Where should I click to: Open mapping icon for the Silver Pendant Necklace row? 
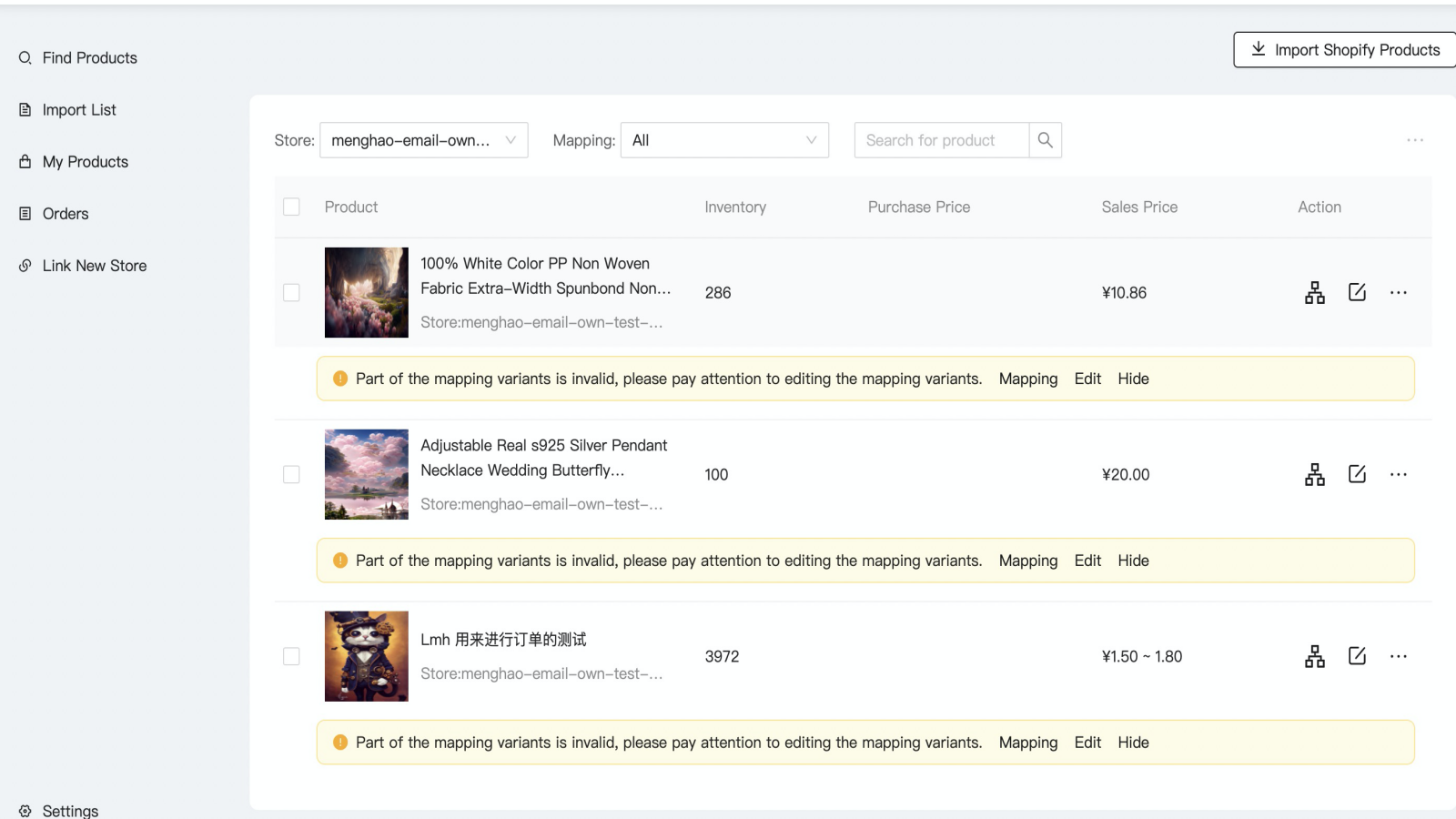[x=1314, y=473]
